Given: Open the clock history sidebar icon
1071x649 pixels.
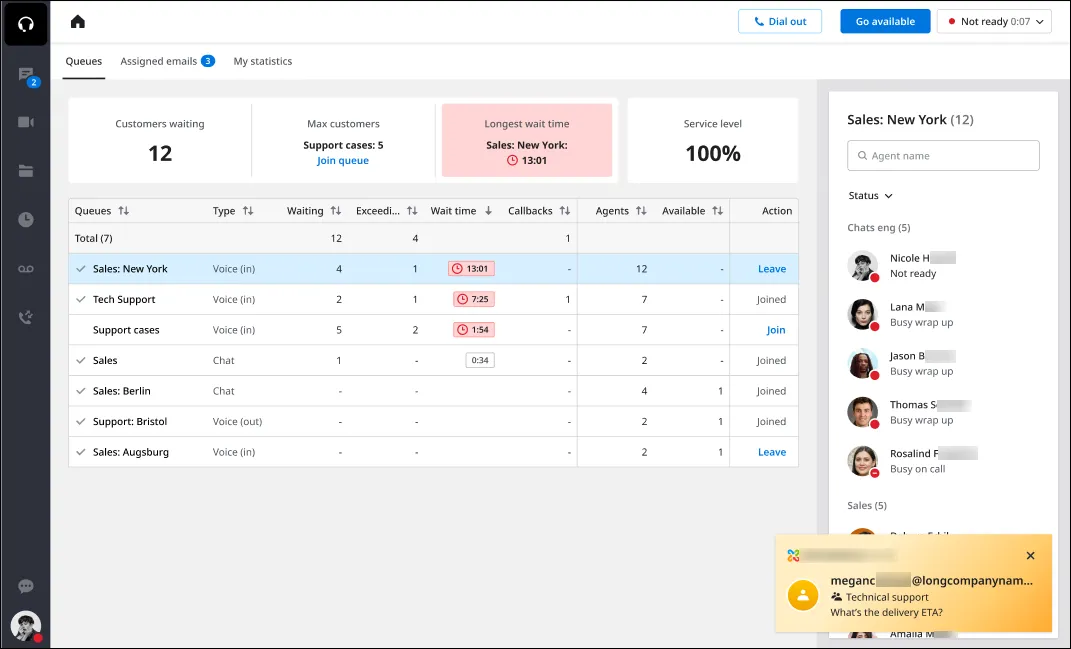Looking at the screenshot, I should click(26, 220).
